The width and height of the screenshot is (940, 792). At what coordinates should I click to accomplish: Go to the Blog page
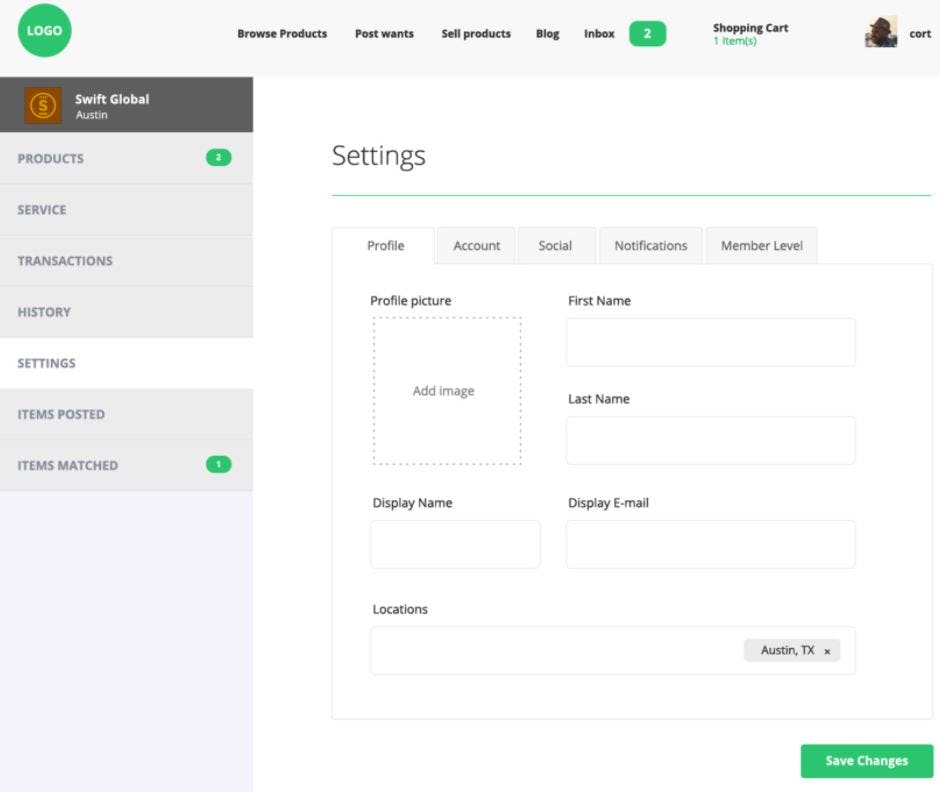547,33
